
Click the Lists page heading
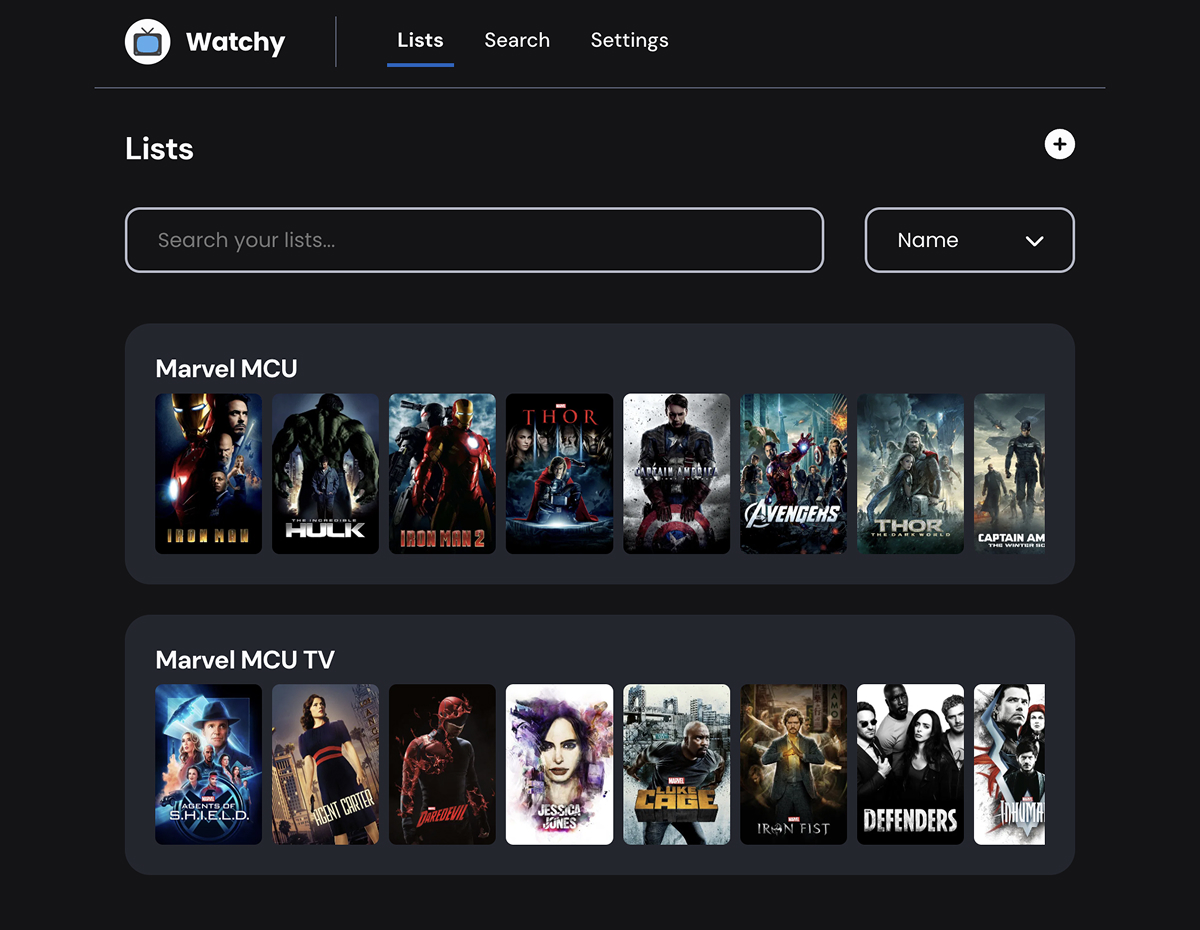click(x=159, y=149)
